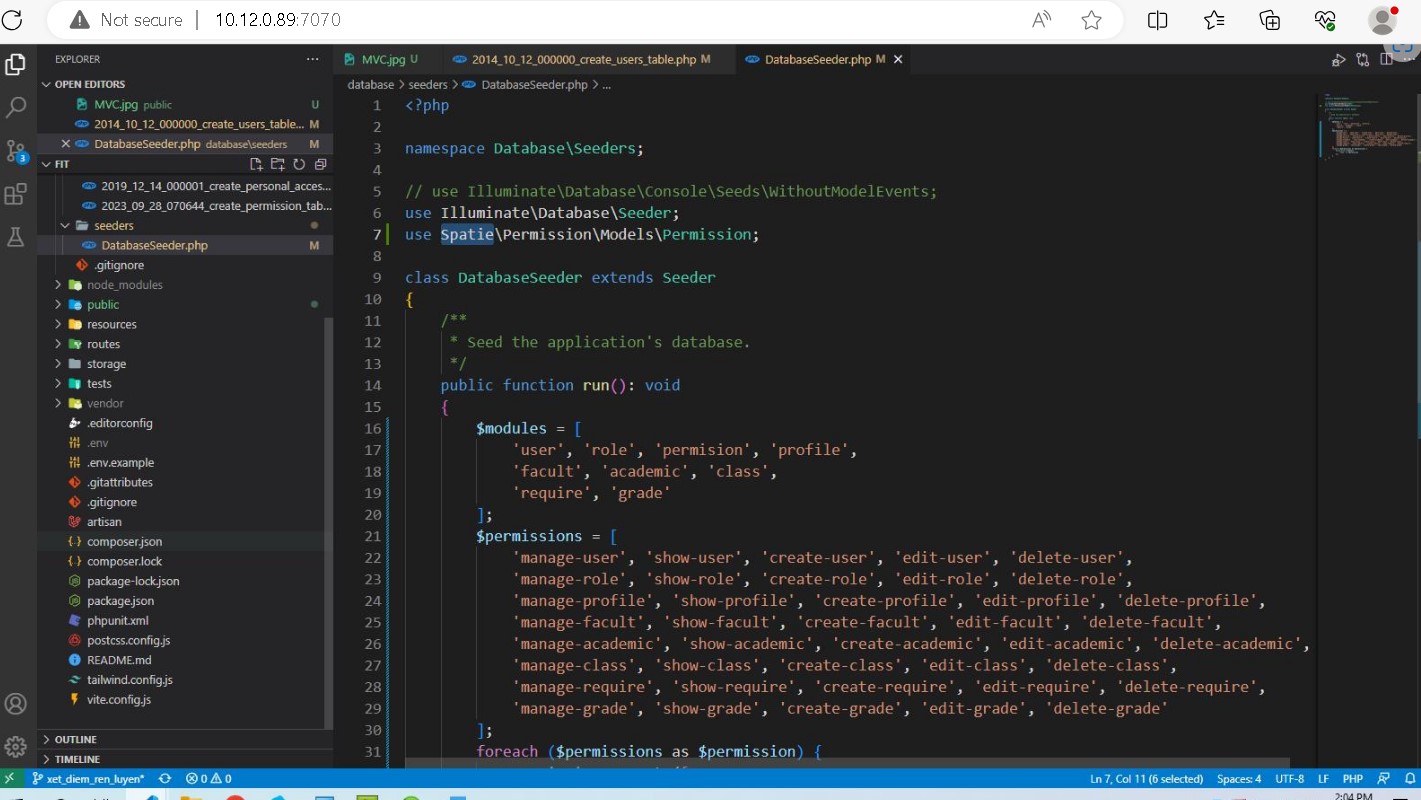Toggle favorite star in address bar
Image resolution: width=1421 pixels, height=800 pixels.
1091,20
